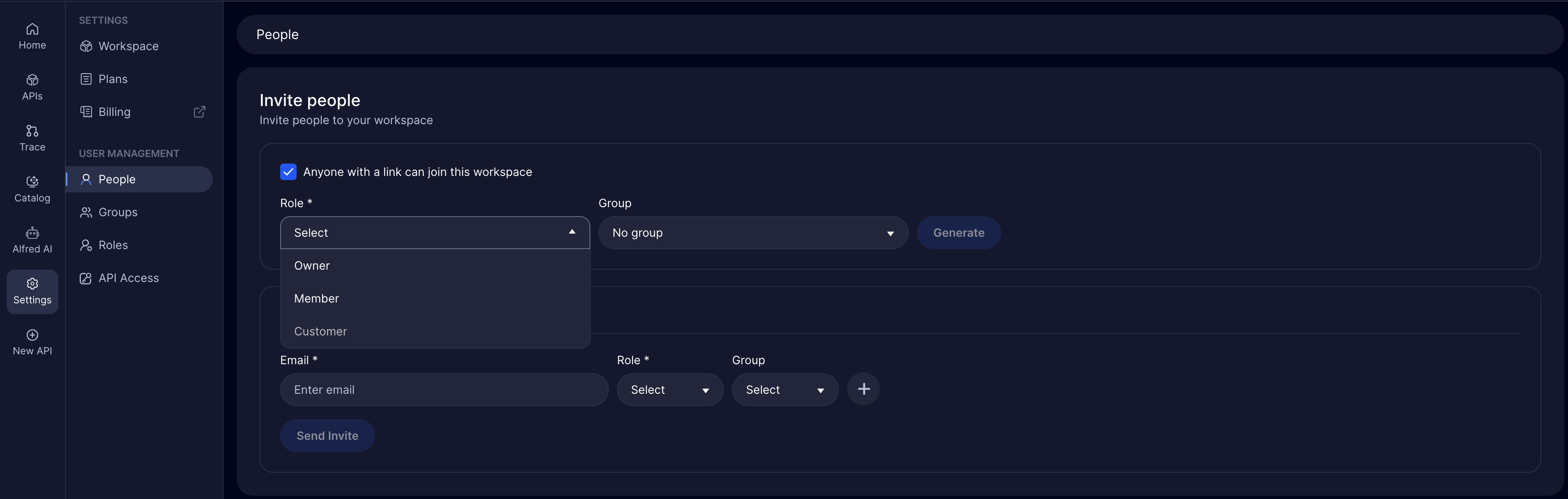Click the New API plus icon
The width and height of the screenshot is (1568, 499).
click(32, 335)
